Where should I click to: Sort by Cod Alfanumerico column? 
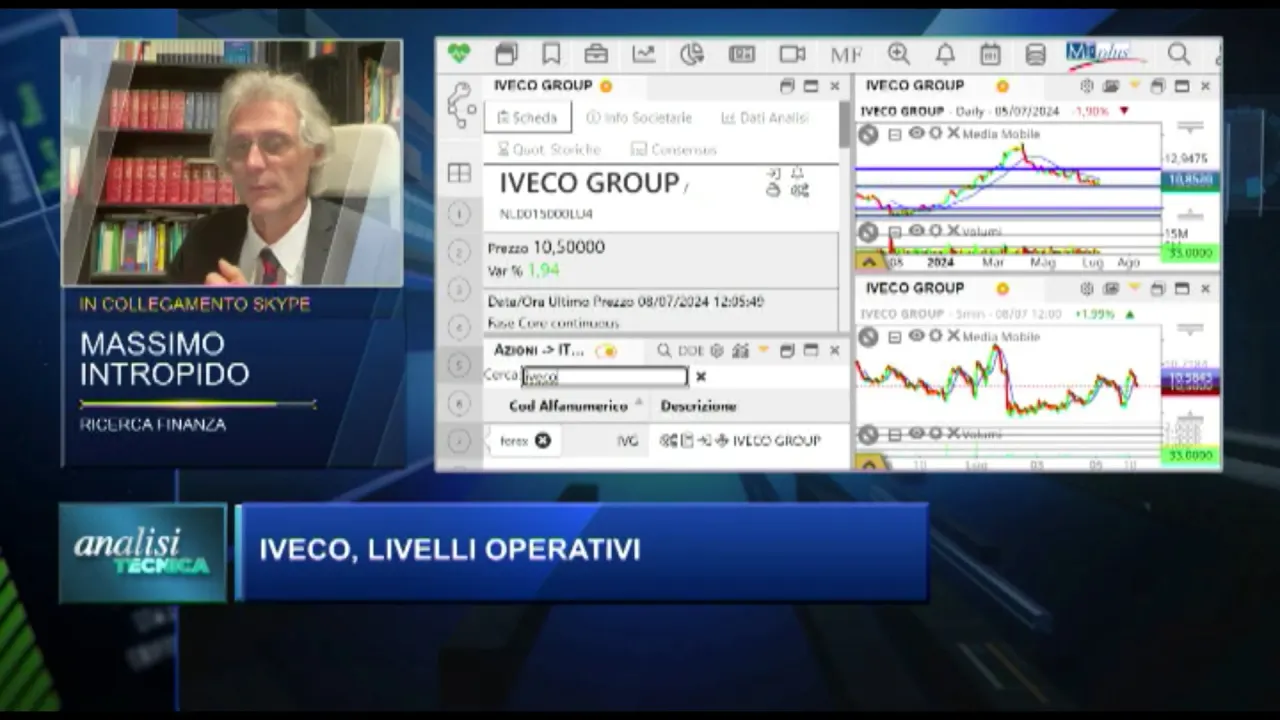pyautogui.click(x=569, y=406)
